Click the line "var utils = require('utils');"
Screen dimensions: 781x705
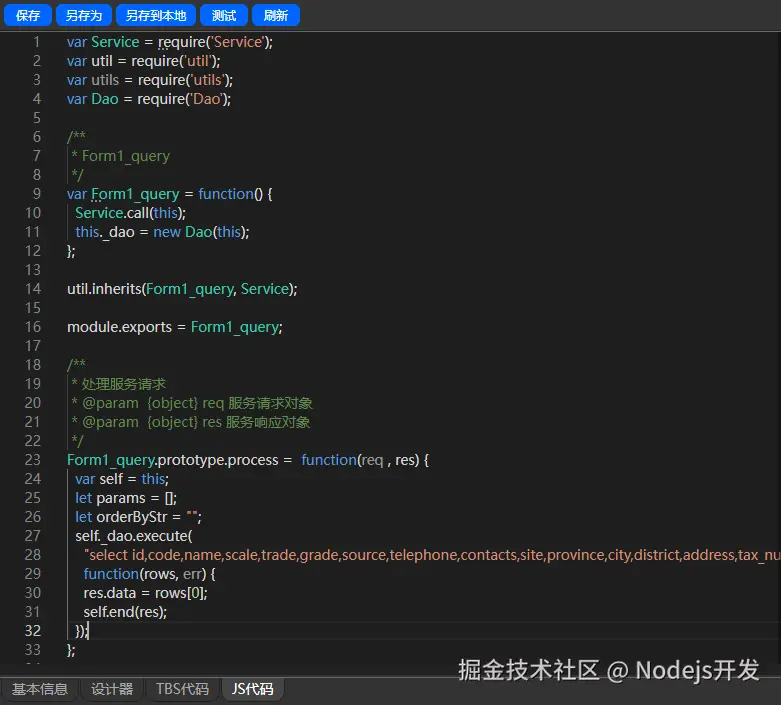click(150, 80)
